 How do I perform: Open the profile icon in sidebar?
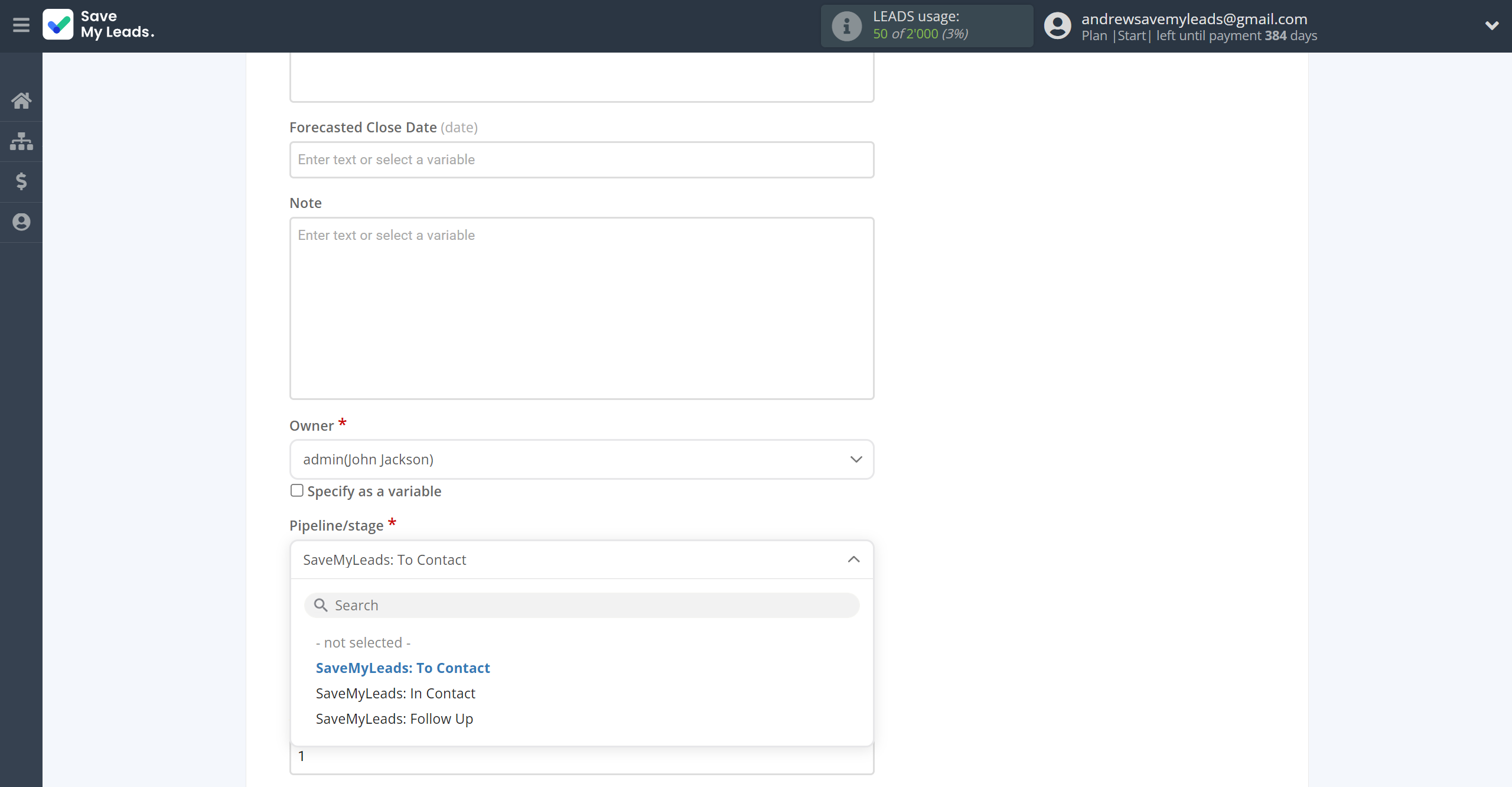[21, 222]
